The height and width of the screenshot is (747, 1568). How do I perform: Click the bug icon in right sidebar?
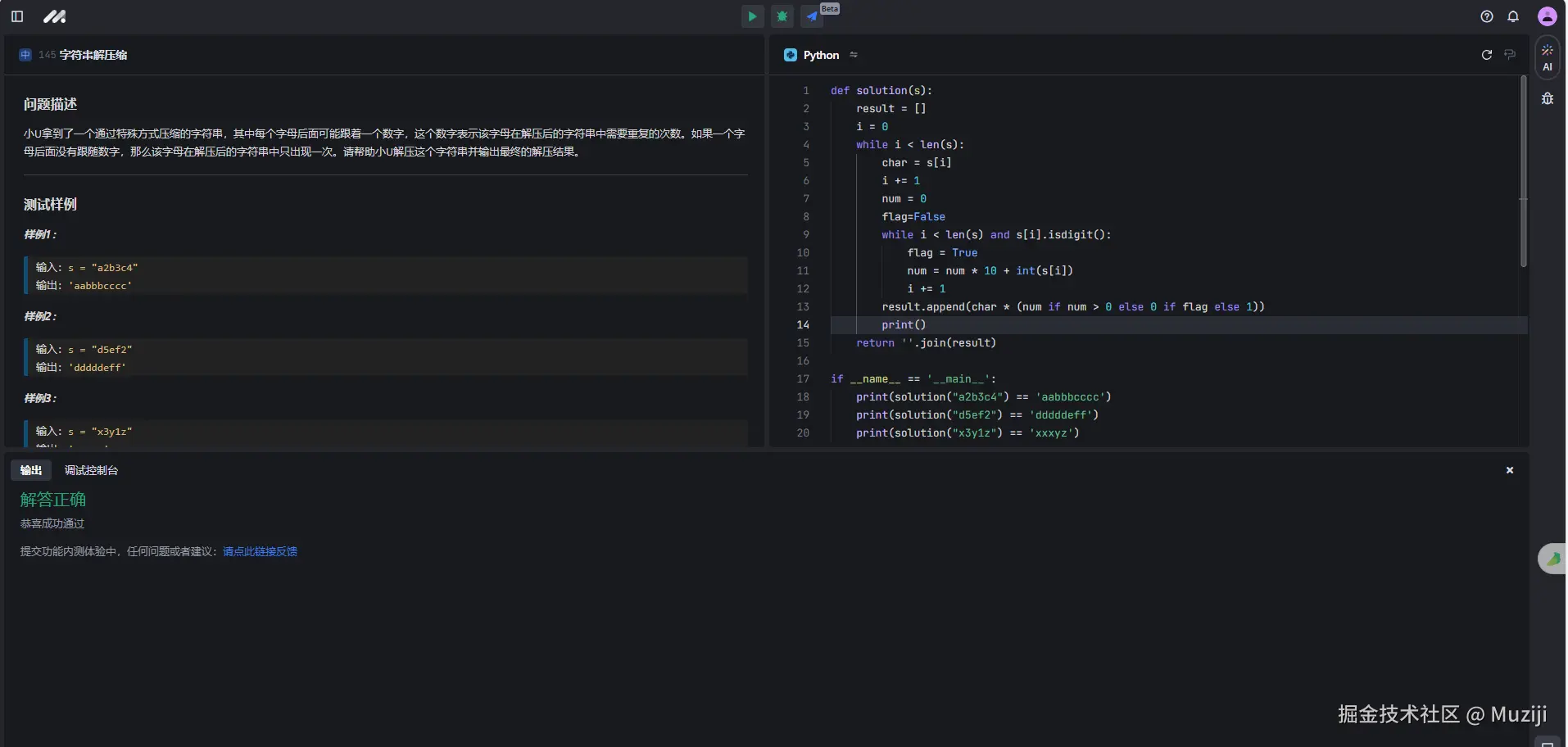tap(1547, 99)
